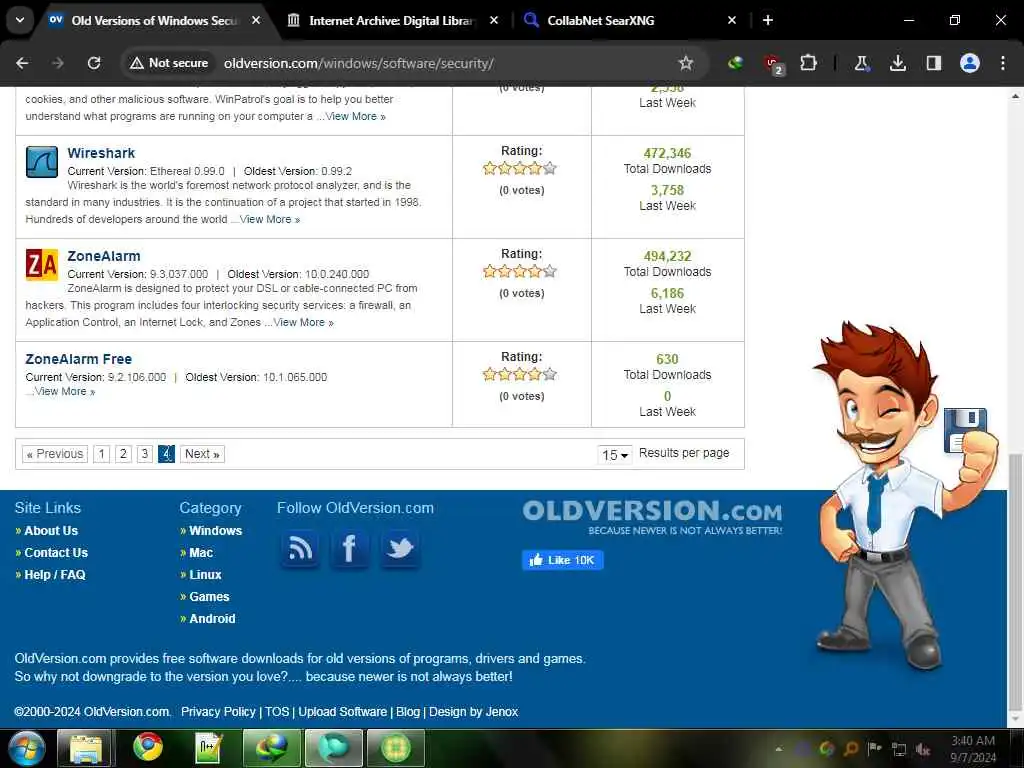
Task: Click View More under ZoneAlarm Free
Action: 65,392
